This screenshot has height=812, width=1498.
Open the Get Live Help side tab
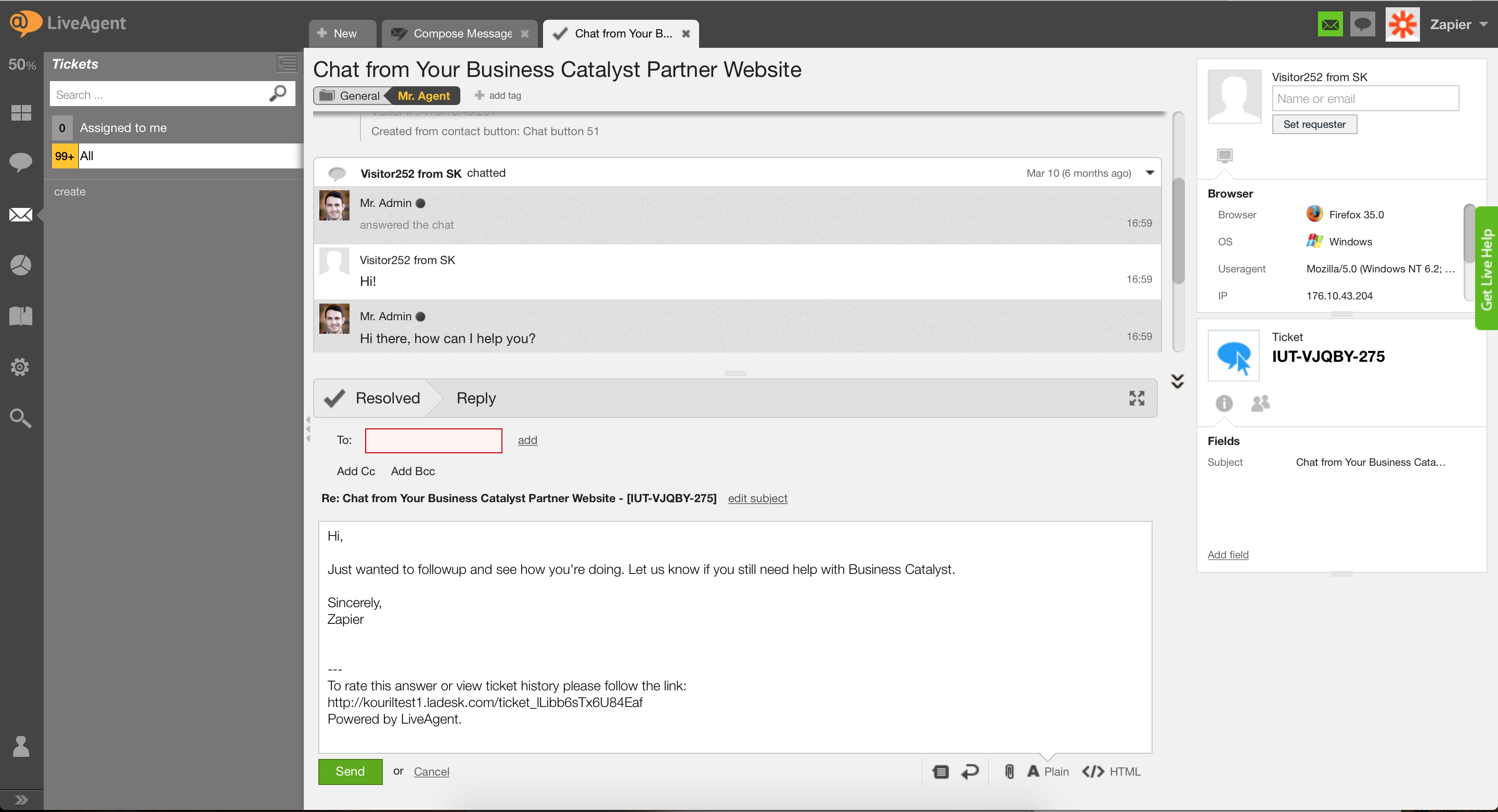click(1487, 269)
